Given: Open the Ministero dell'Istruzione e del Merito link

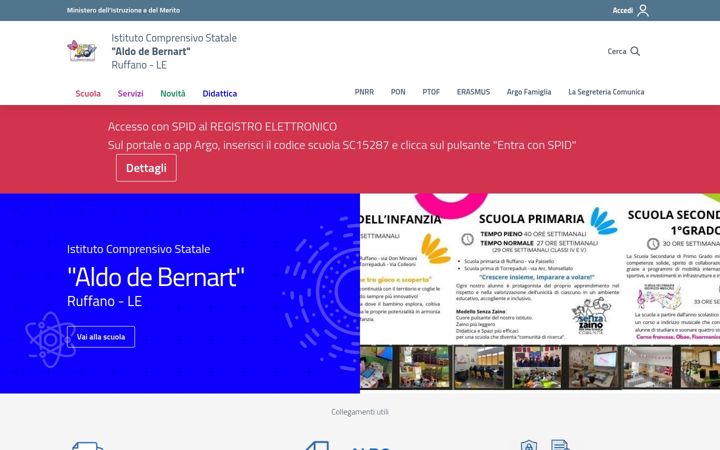Looking at the screenshot, I should click(123, 10).
